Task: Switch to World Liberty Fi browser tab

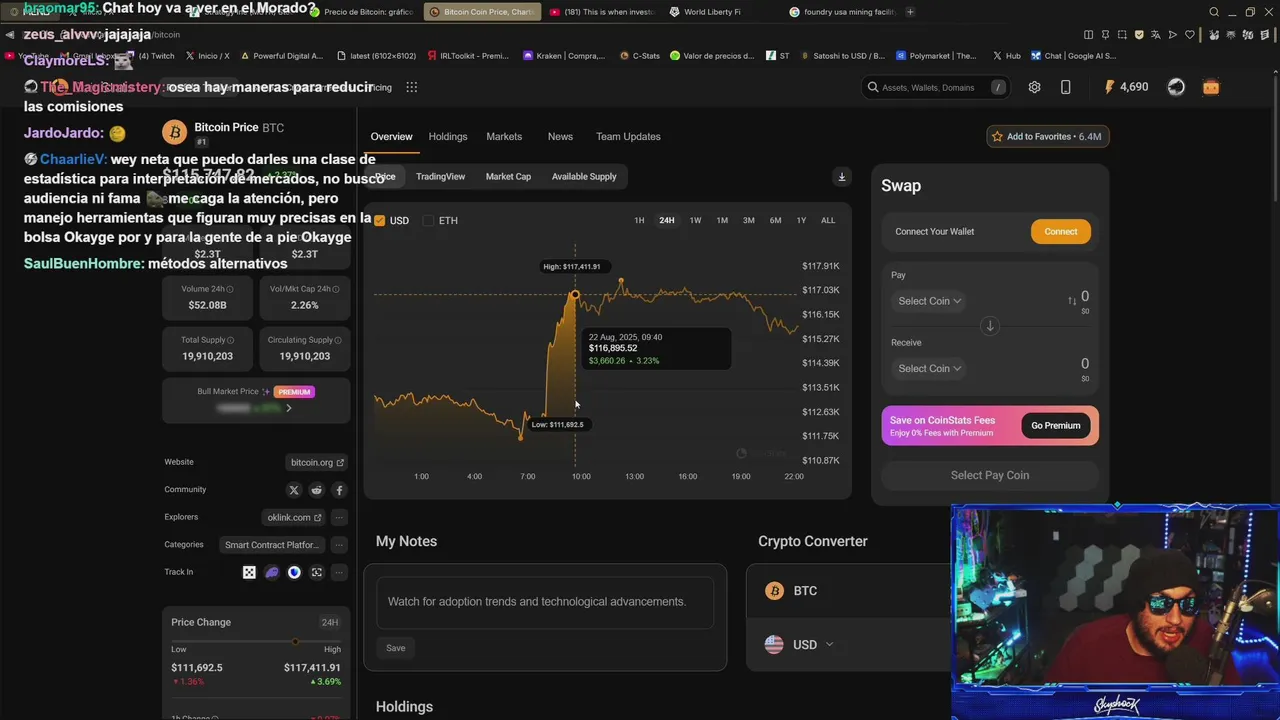Action: tap(712, 12)
